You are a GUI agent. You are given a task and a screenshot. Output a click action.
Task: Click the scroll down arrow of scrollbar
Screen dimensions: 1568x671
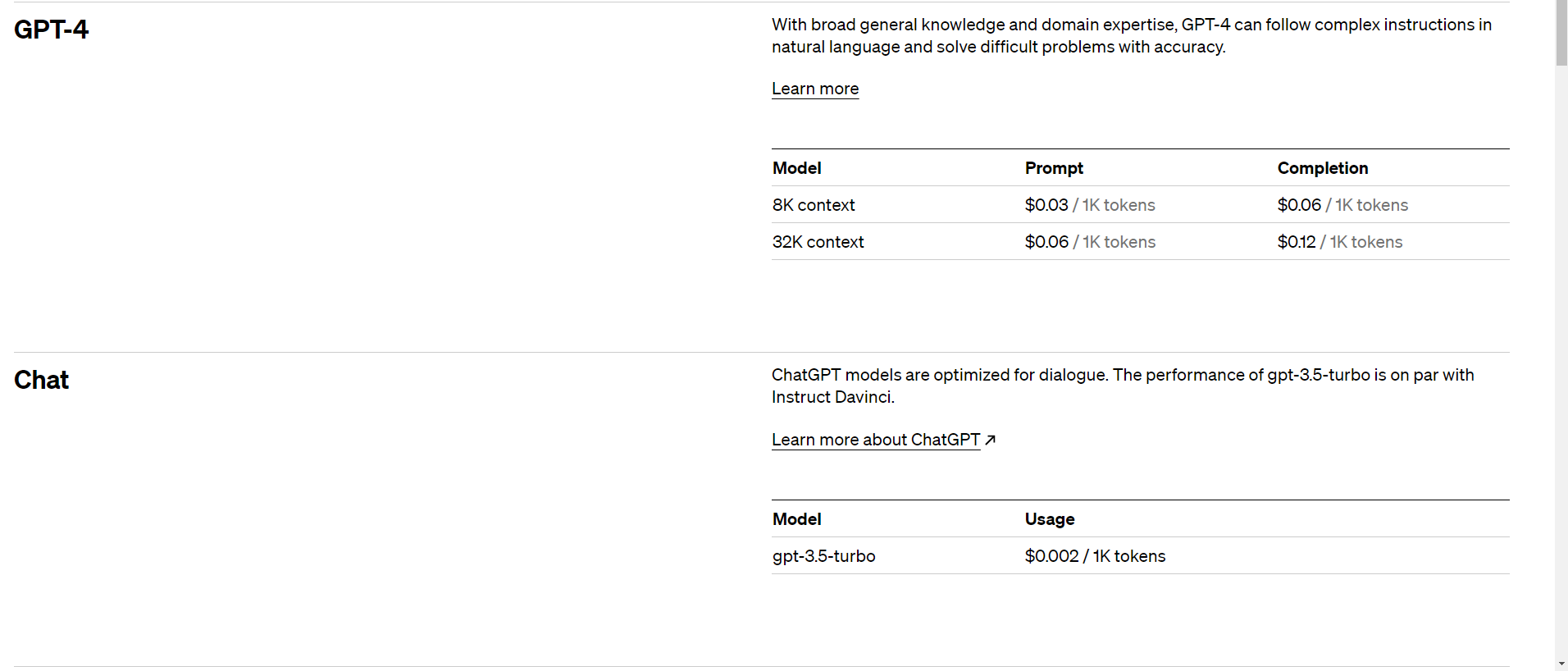1561,664
